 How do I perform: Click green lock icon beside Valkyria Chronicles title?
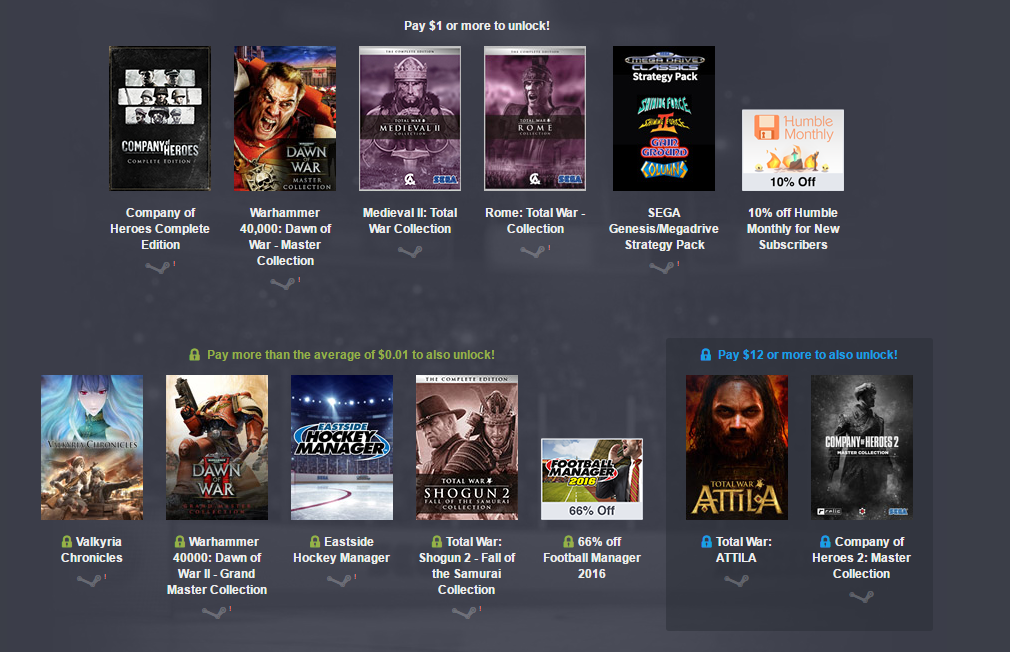click(x=66, y=542)
